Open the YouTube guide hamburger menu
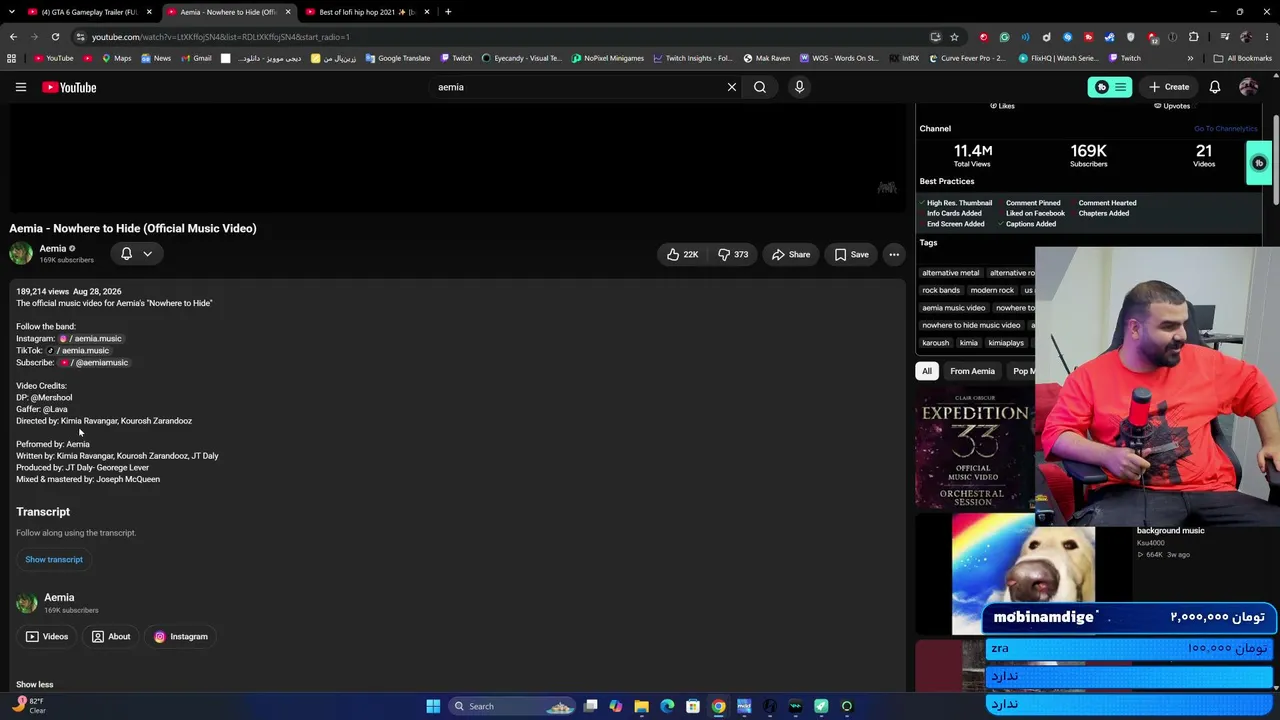The width and height of the screenshot is (1280, 720). click(20, 87)
